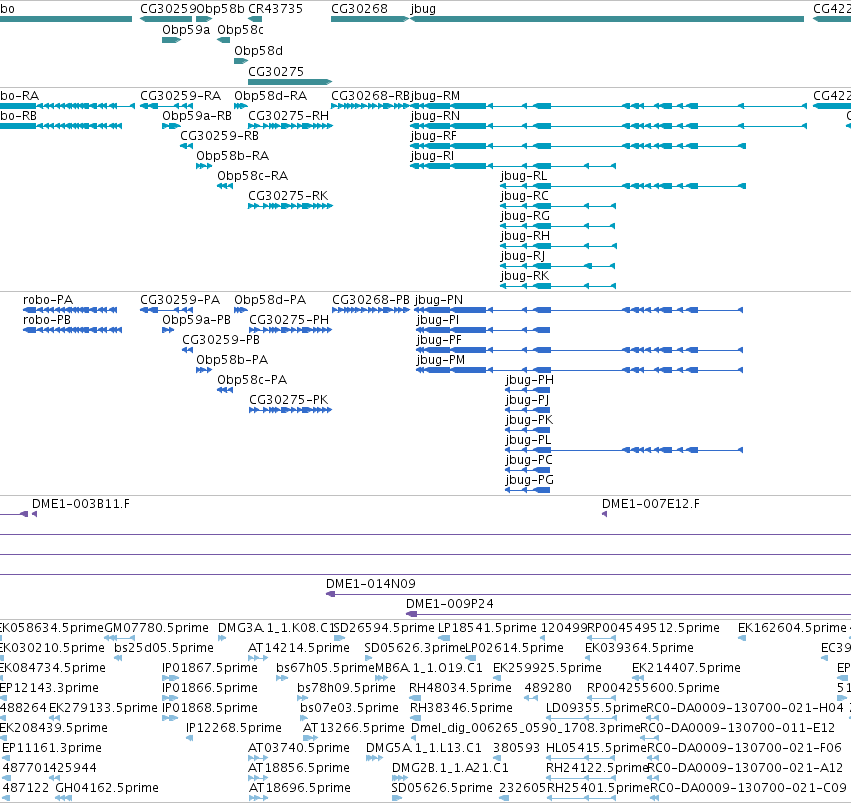Click the jbug-RK transcript label
This screenshot has height=803, width=851.
(x=525, y=276)
